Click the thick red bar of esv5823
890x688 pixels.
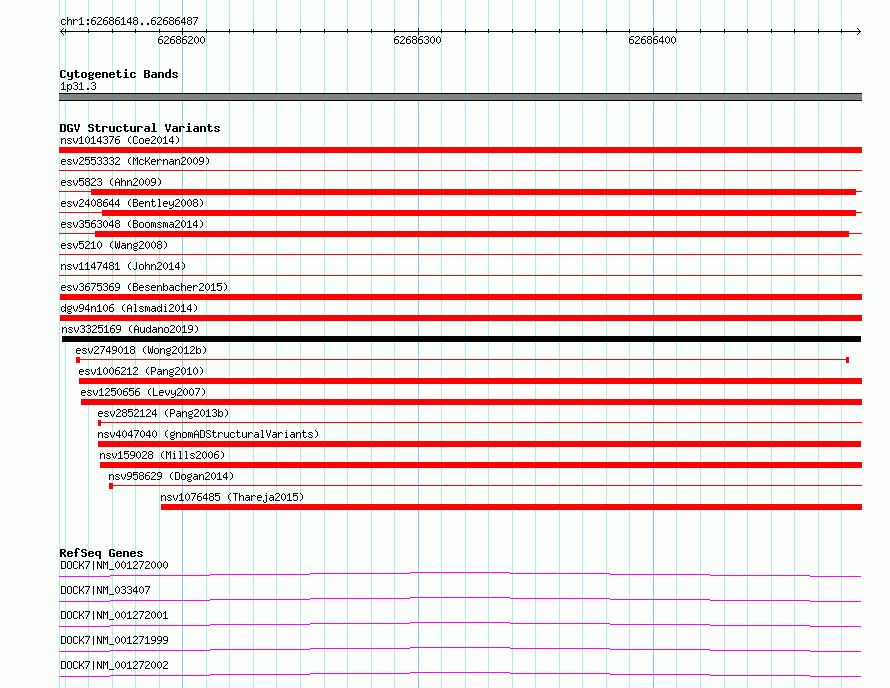tap(473, 192)
